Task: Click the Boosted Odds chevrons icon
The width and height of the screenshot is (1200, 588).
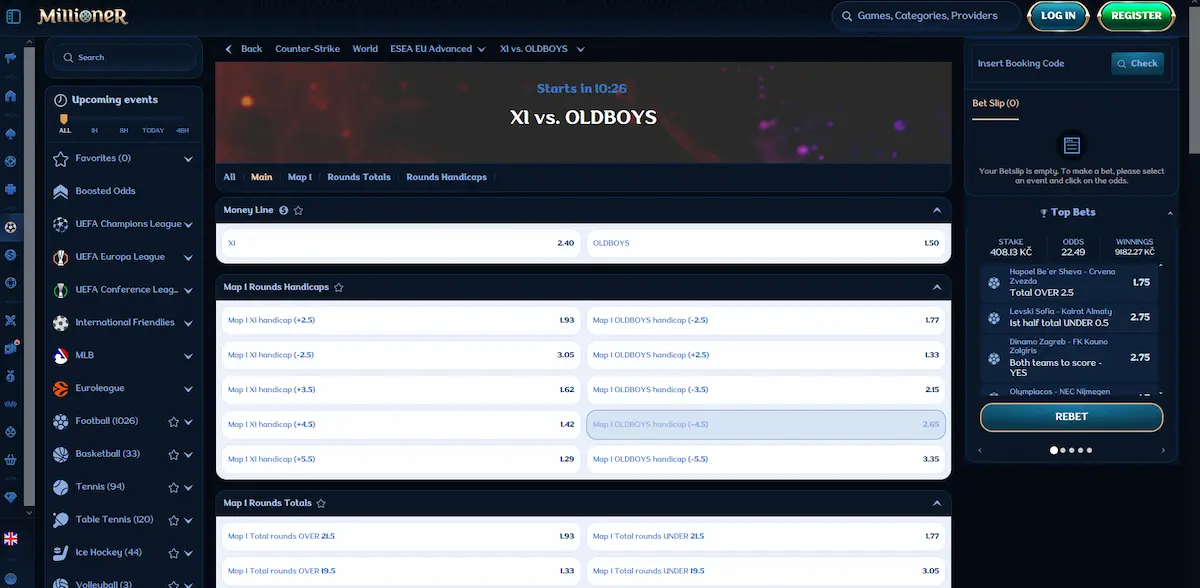Action: tap(60, 191)
